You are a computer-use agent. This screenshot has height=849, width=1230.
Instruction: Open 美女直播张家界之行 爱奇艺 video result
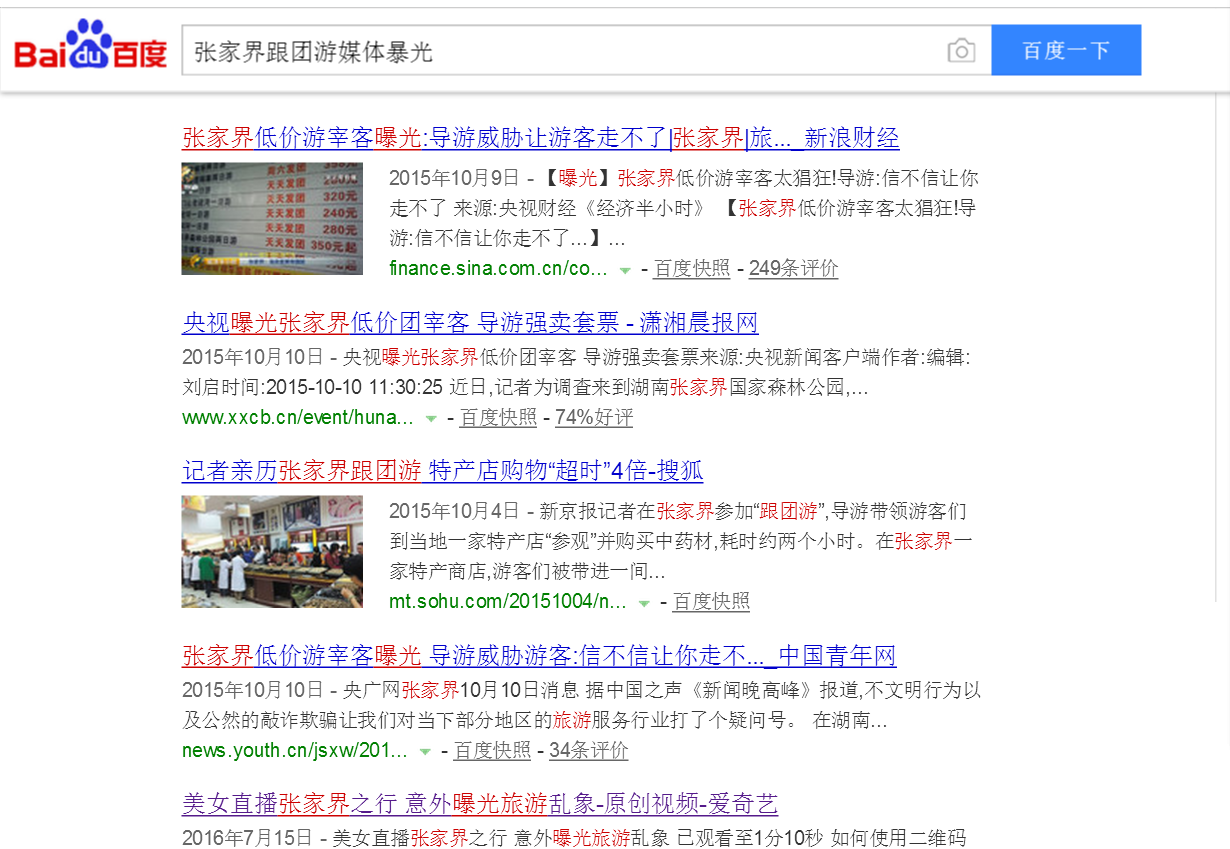[x=480, y=804]
